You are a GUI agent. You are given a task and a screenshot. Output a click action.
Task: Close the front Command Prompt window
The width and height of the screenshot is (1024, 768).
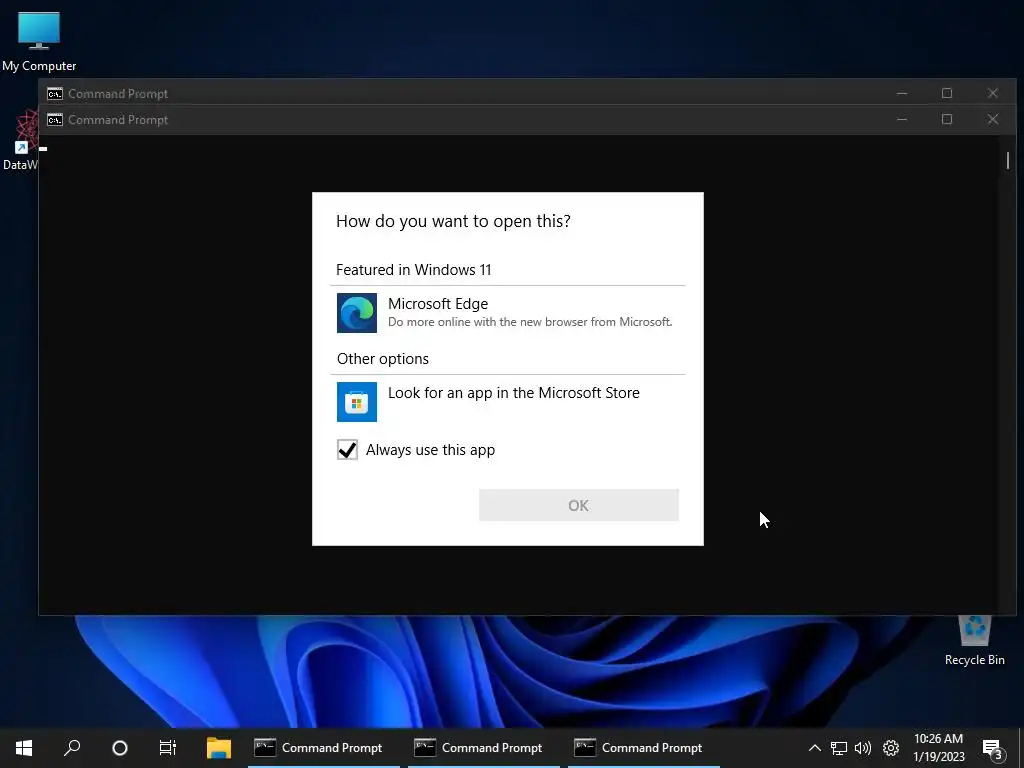coord(993,120)
